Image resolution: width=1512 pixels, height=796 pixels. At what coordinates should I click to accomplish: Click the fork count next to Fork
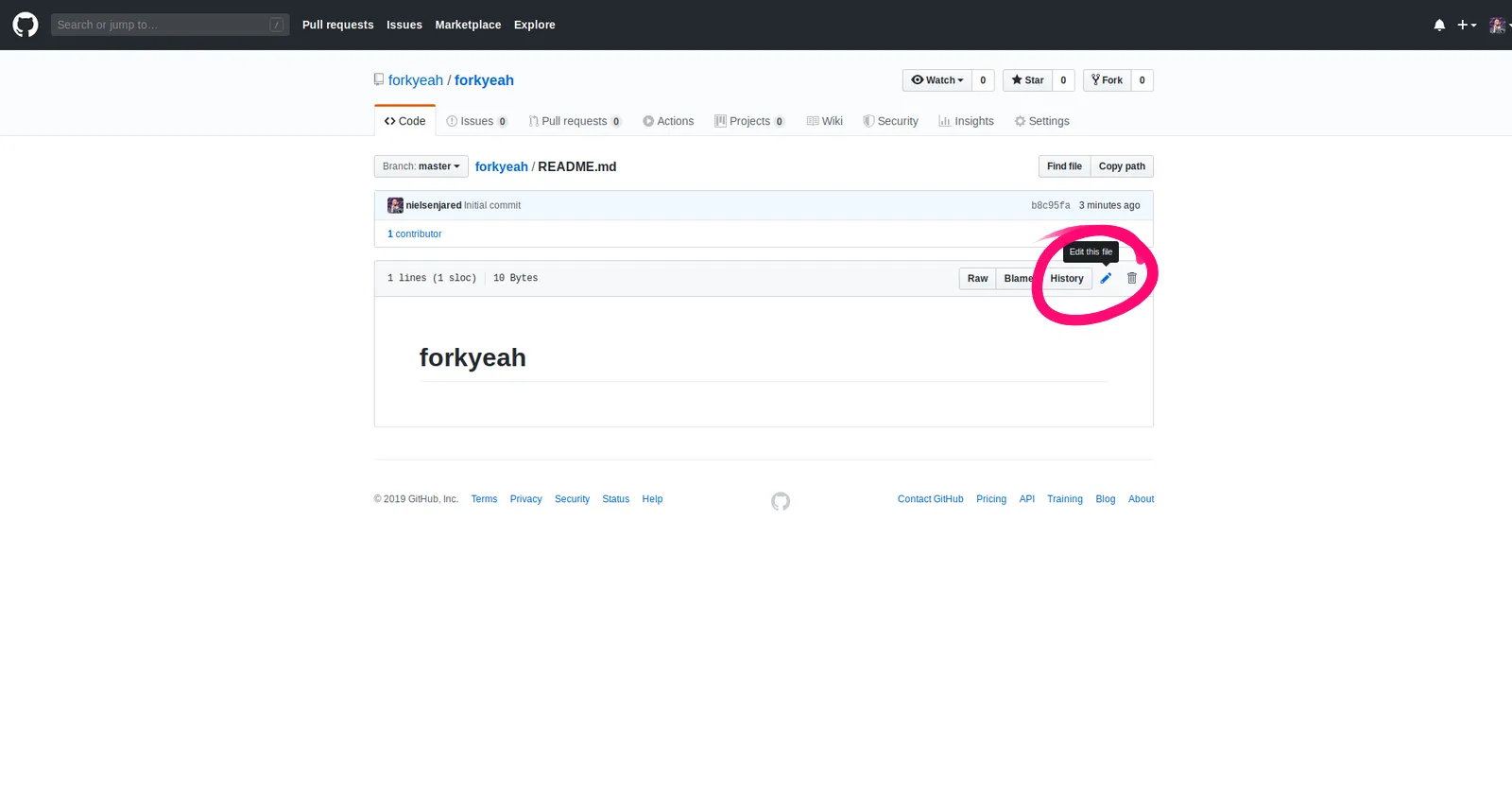coord(1143,80)
